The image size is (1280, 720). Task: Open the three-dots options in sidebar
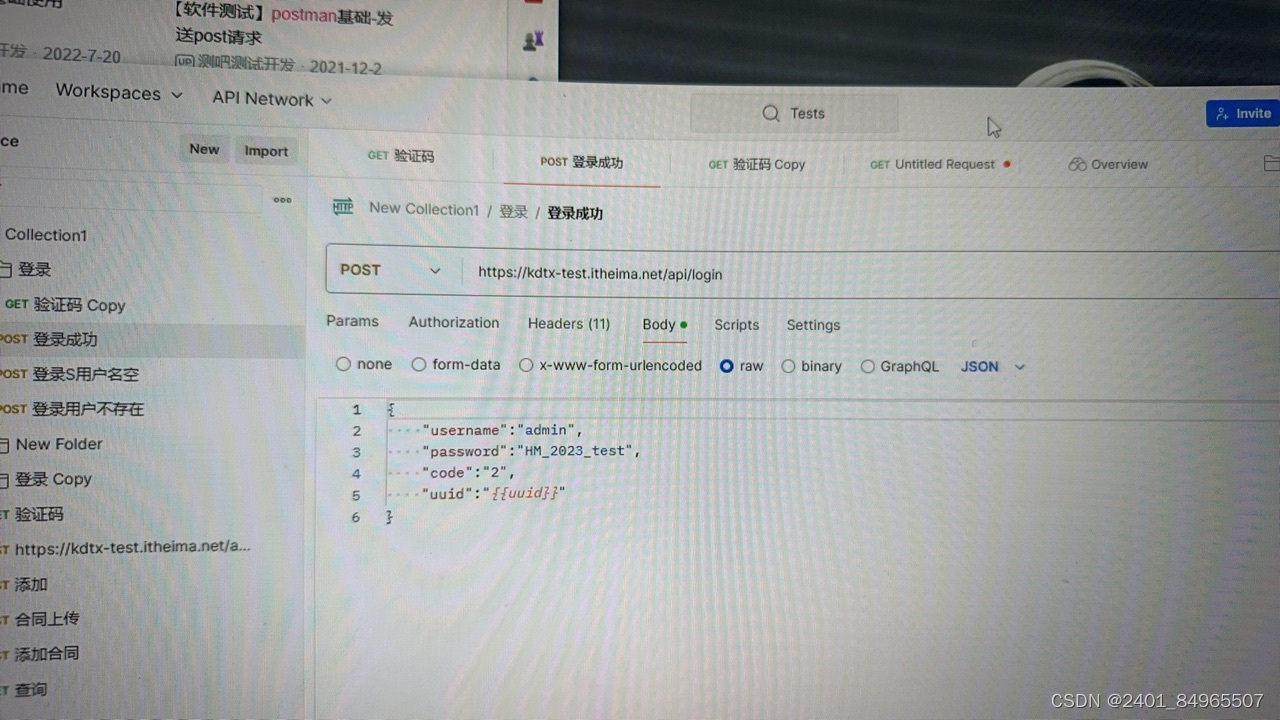(283, 200)
